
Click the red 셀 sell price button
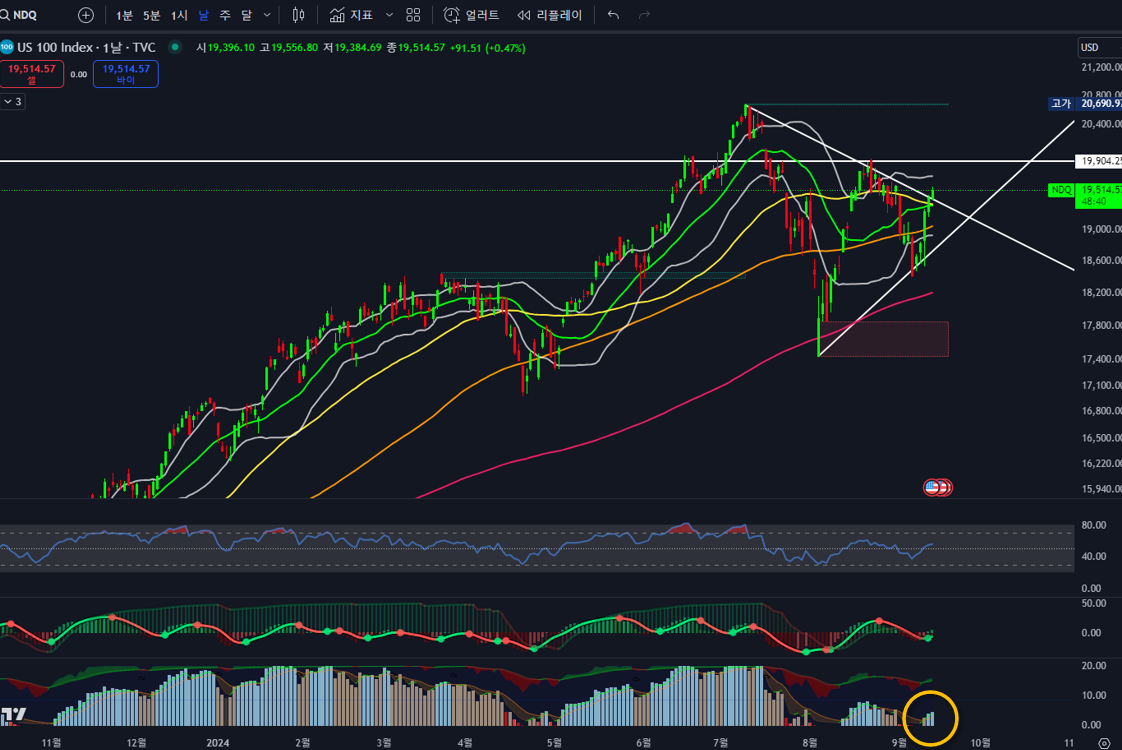tap(31, 74)
